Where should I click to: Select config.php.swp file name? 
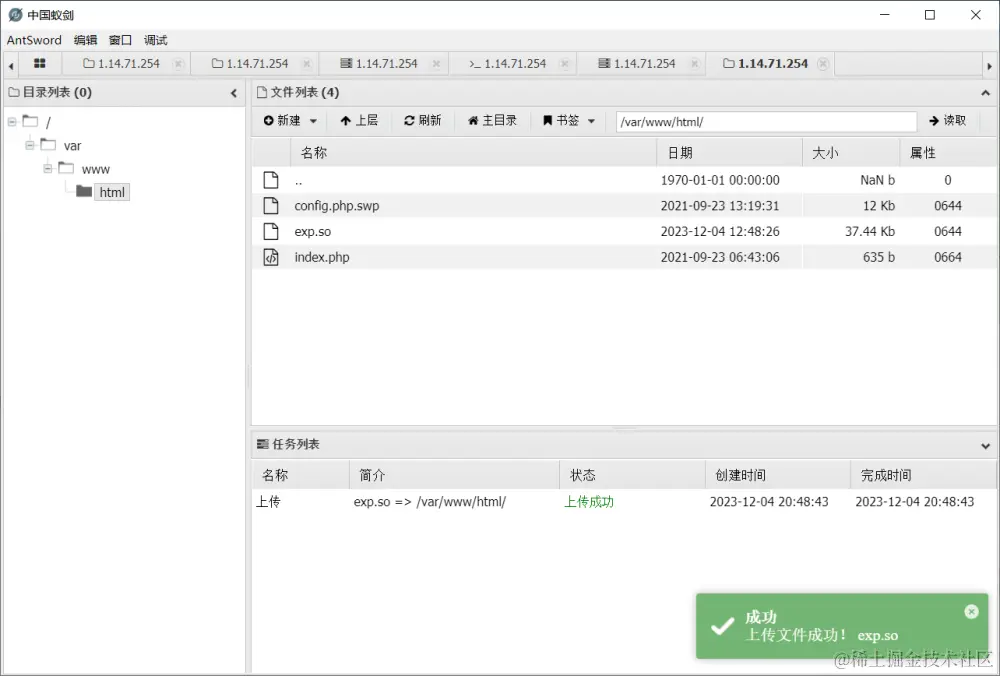click(337, 206)
